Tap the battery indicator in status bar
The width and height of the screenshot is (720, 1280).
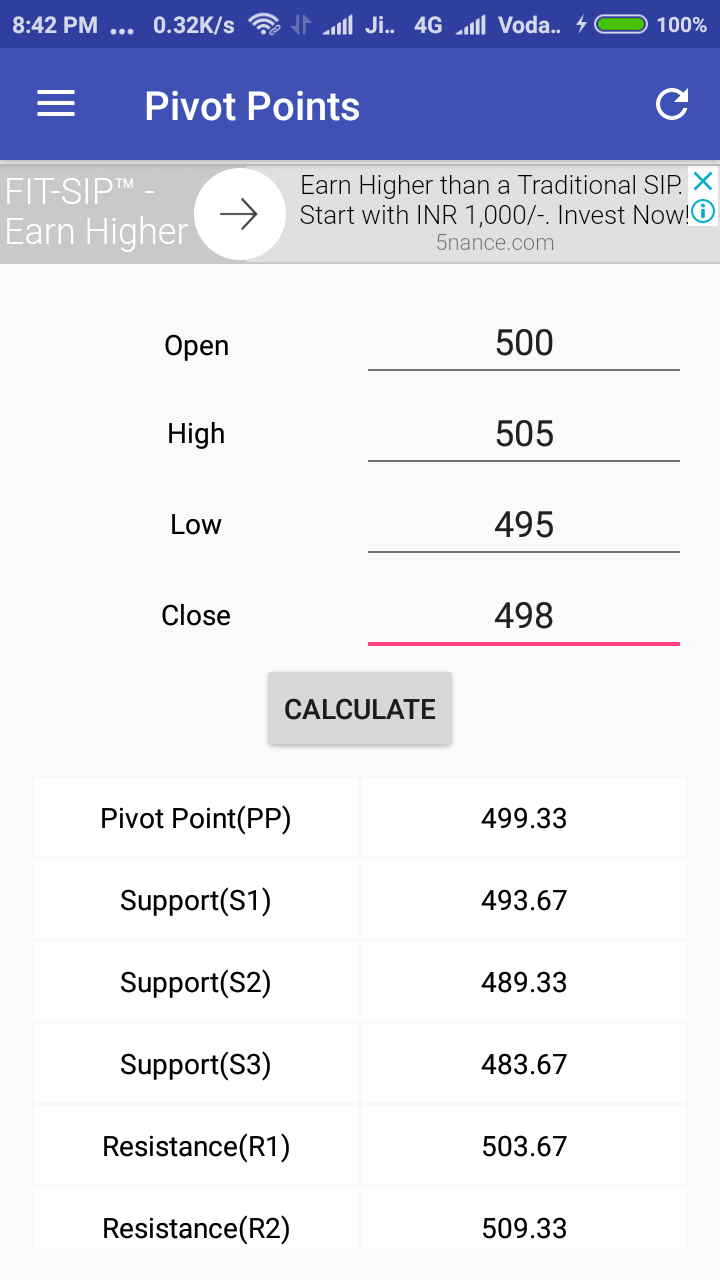click(x=620, y=24)
